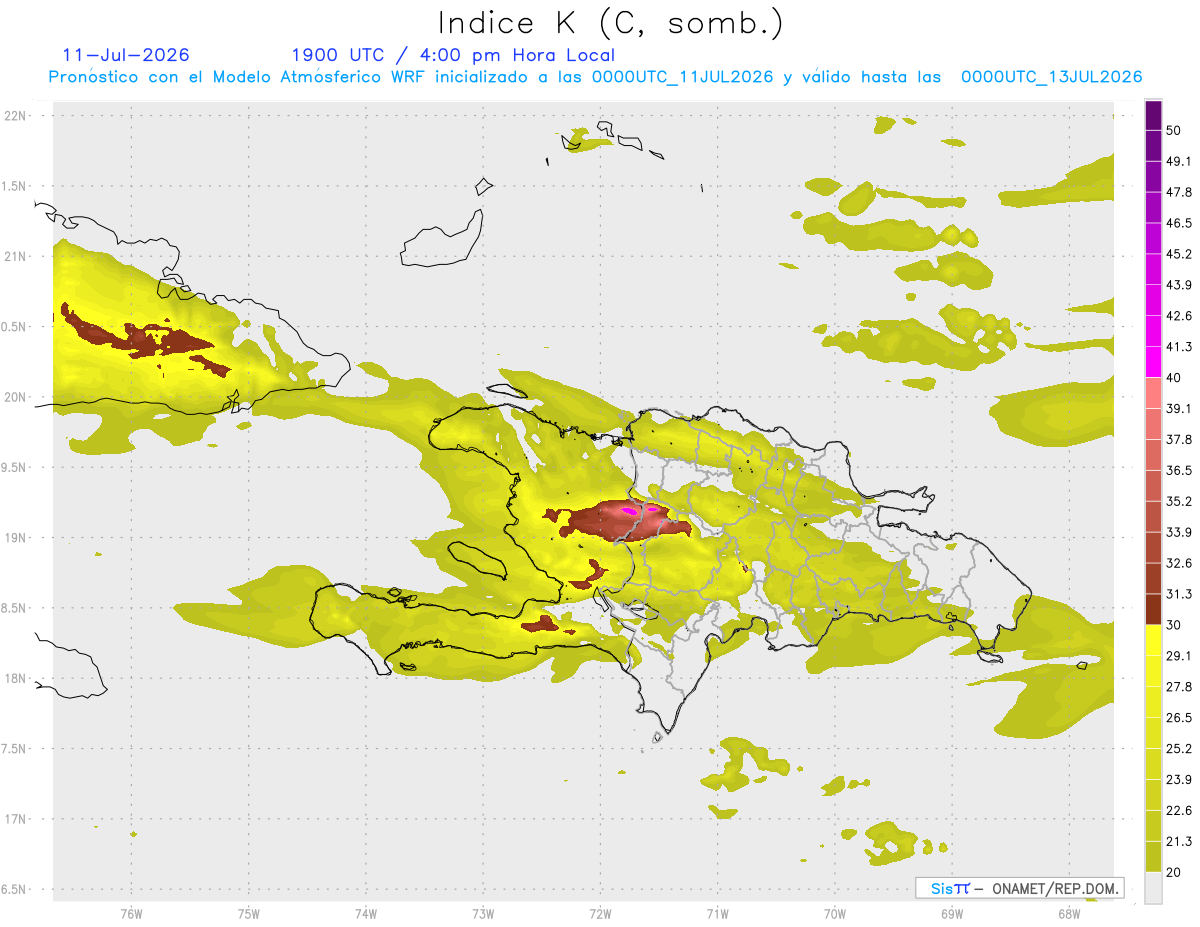1200x927 pixels.
Task: Click longitude axis label "72W"
Action: click(600, 914)
